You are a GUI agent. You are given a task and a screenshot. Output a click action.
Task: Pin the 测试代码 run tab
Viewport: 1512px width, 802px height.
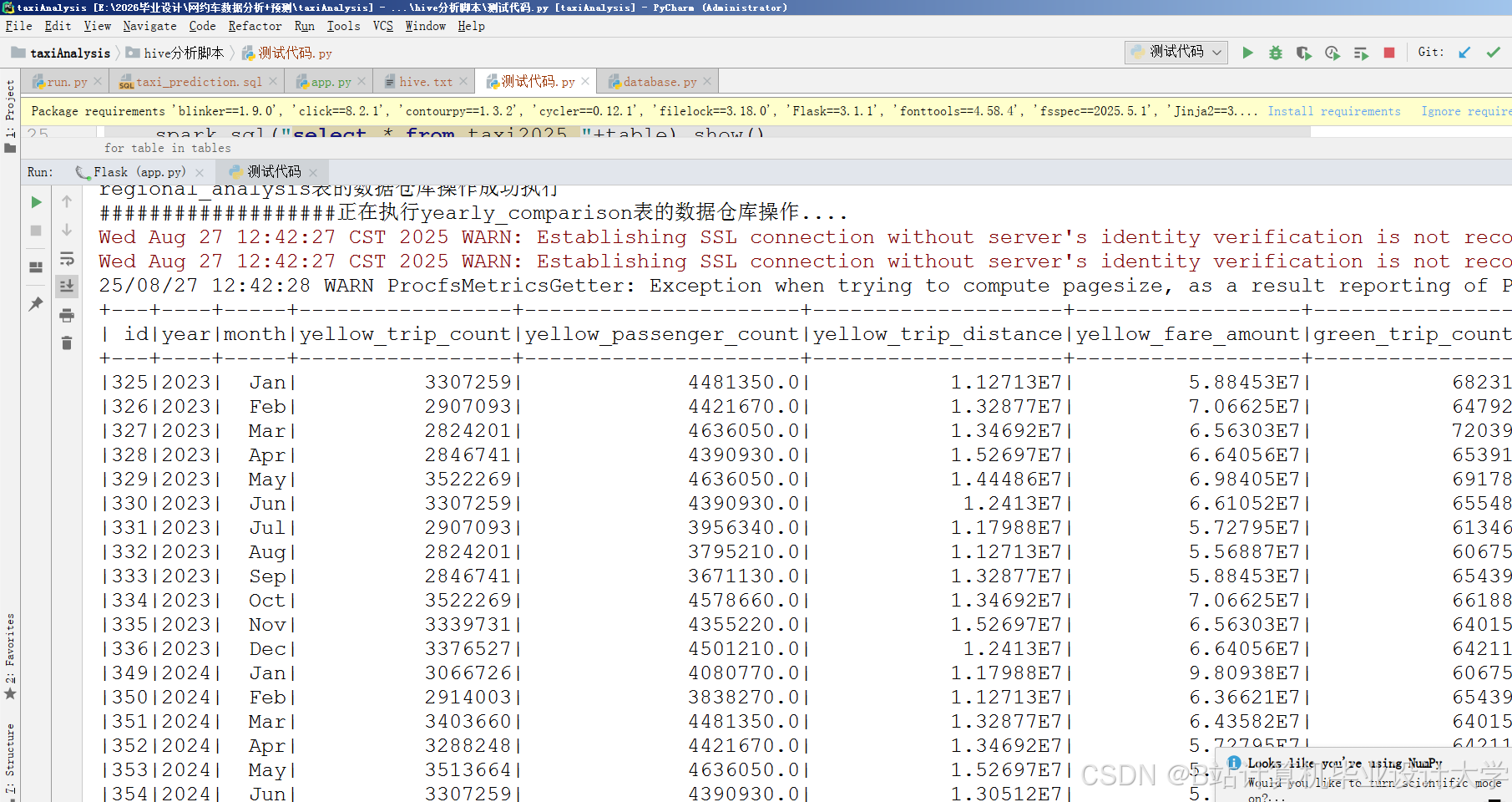coord(36,304)
